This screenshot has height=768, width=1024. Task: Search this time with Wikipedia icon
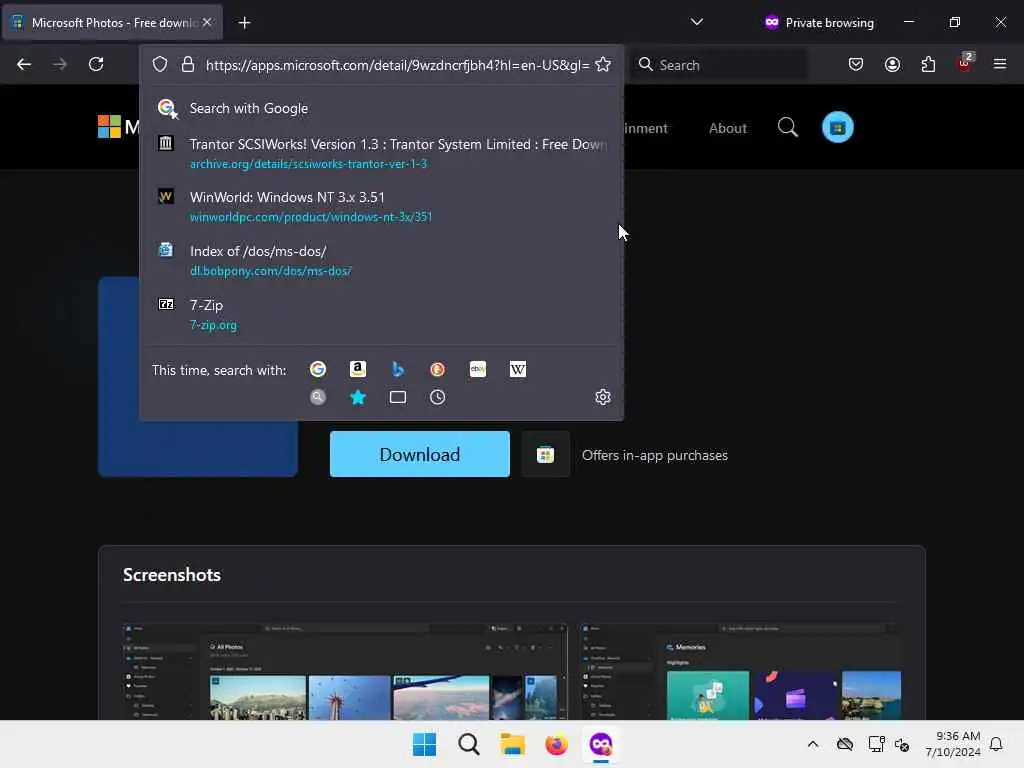(518, 369)
